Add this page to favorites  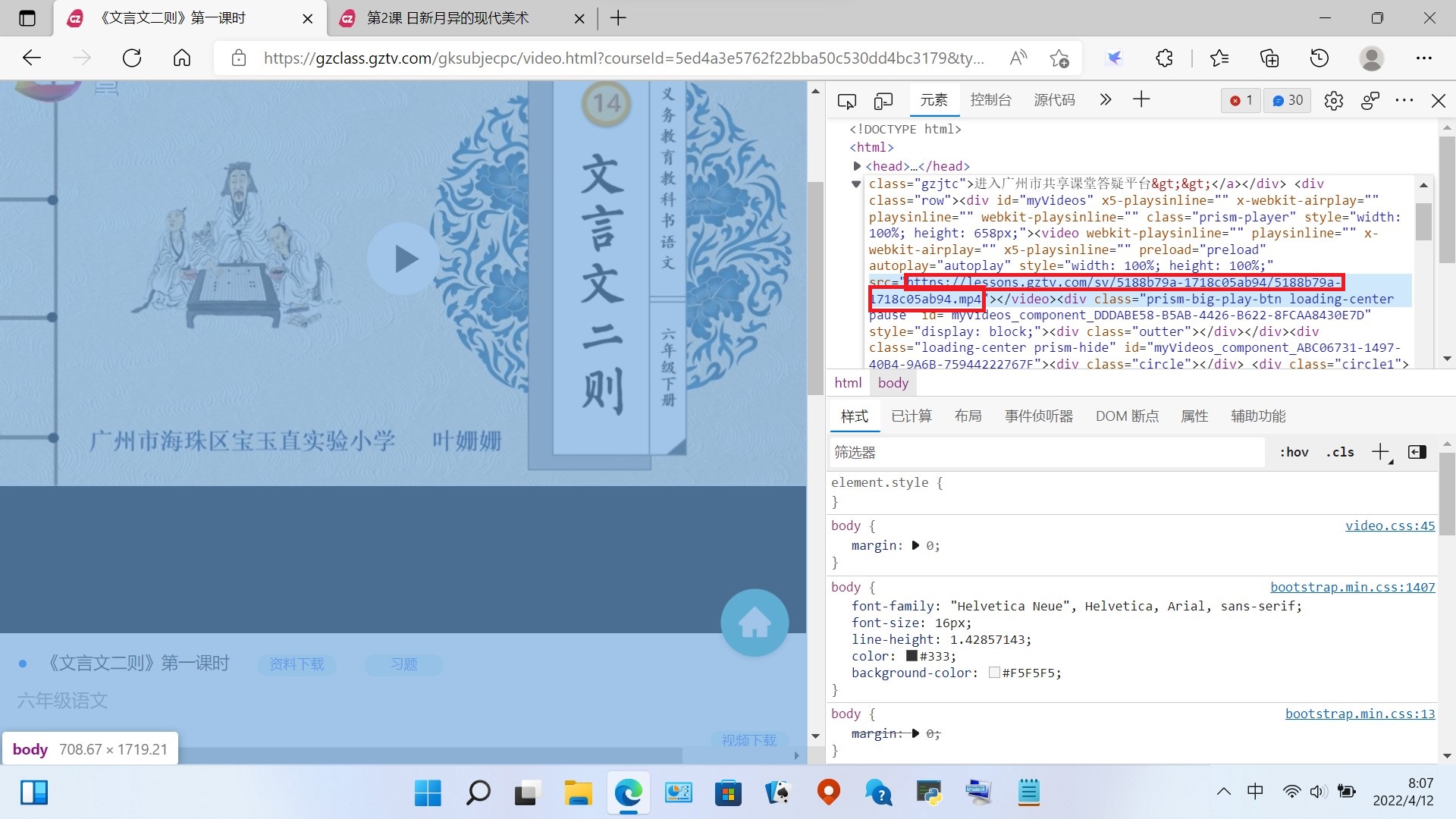[1059, 58]
